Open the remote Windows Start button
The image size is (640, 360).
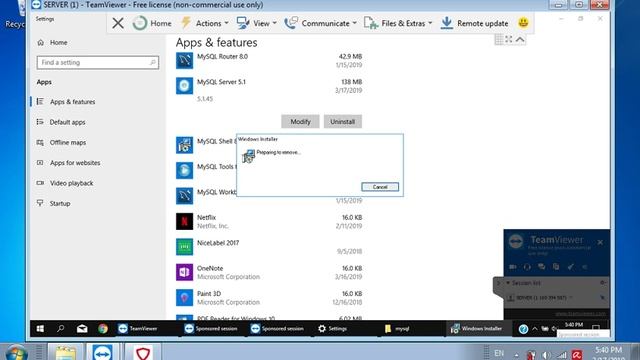tap(40, 329)
